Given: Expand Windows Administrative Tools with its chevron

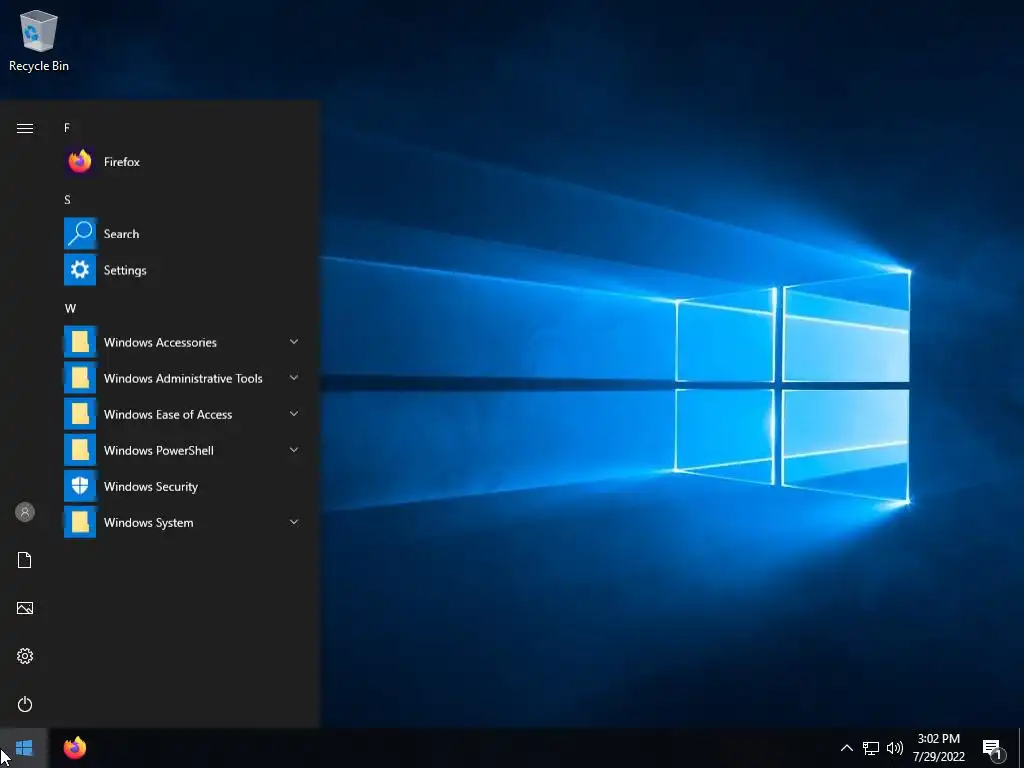Looking at the screenshot, I should [x=294, y=377].
